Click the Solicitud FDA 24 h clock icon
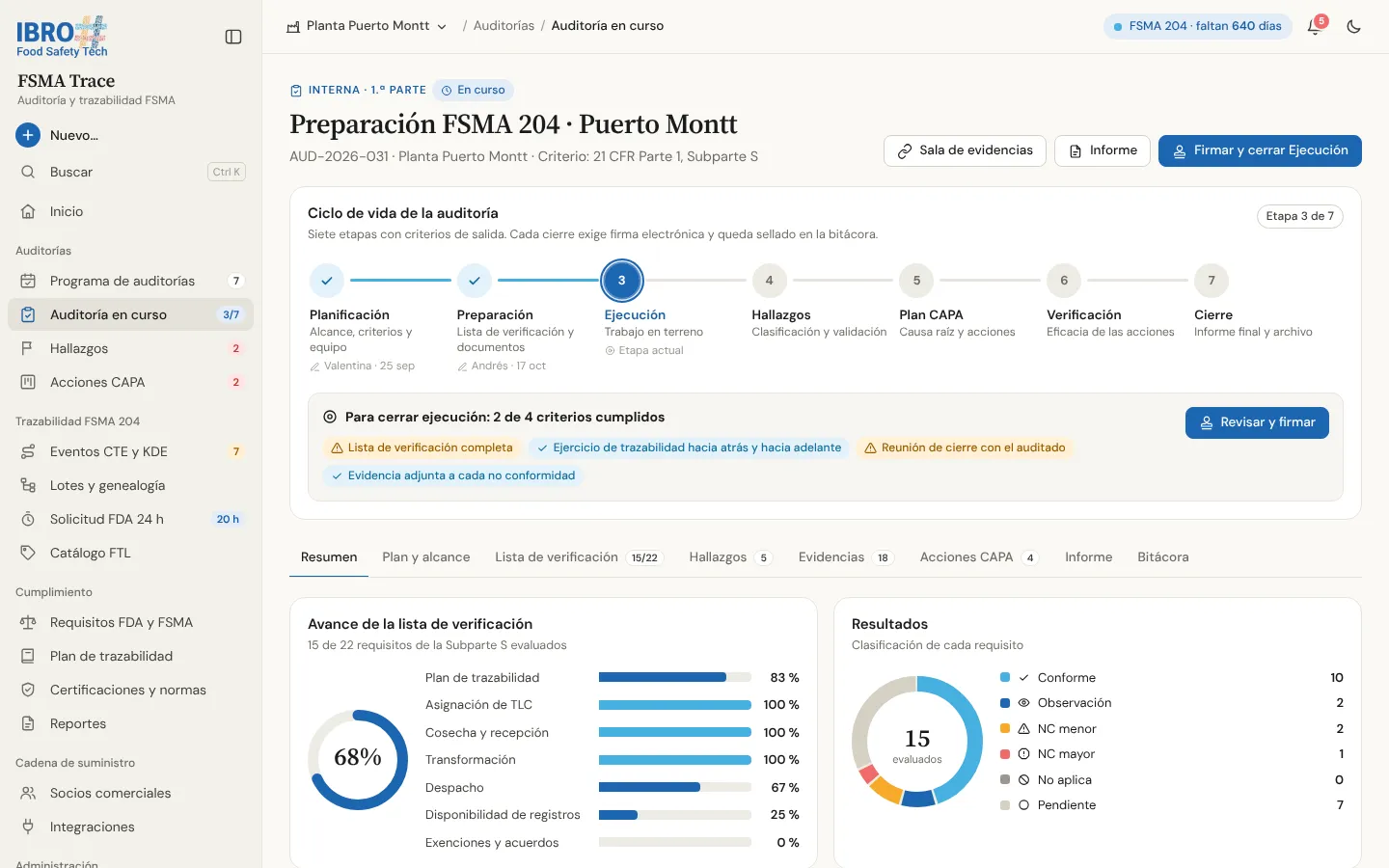This screenshot has height=868, width=1389. (x=28, y=519)
